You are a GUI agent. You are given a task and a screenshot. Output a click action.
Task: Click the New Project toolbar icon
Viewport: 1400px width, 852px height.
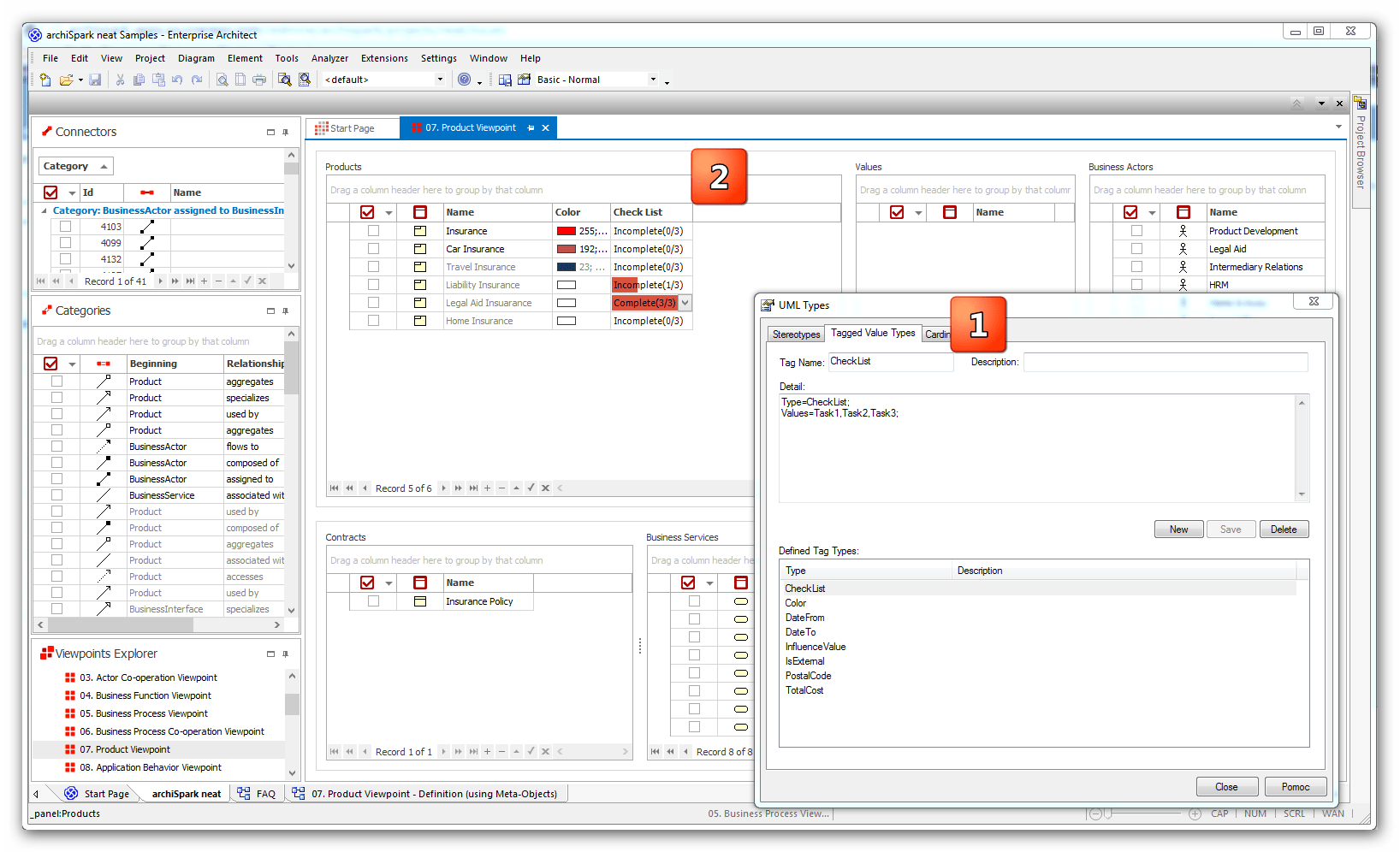pos(45,80)
